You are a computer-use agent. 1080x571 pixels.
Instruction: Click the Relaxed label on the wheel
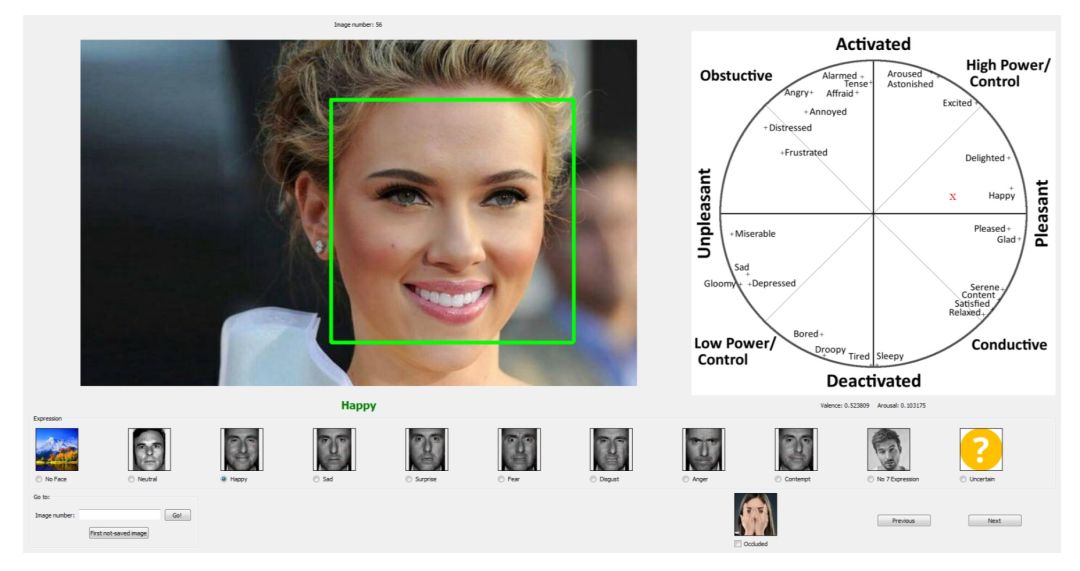coord(964,312)
